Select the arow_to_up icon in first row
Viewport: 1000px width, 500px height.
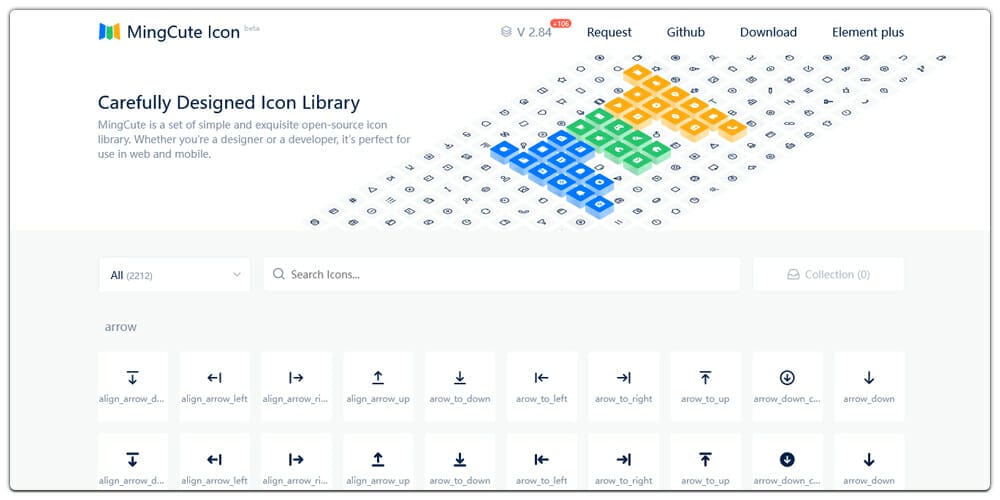click(705, 378)
